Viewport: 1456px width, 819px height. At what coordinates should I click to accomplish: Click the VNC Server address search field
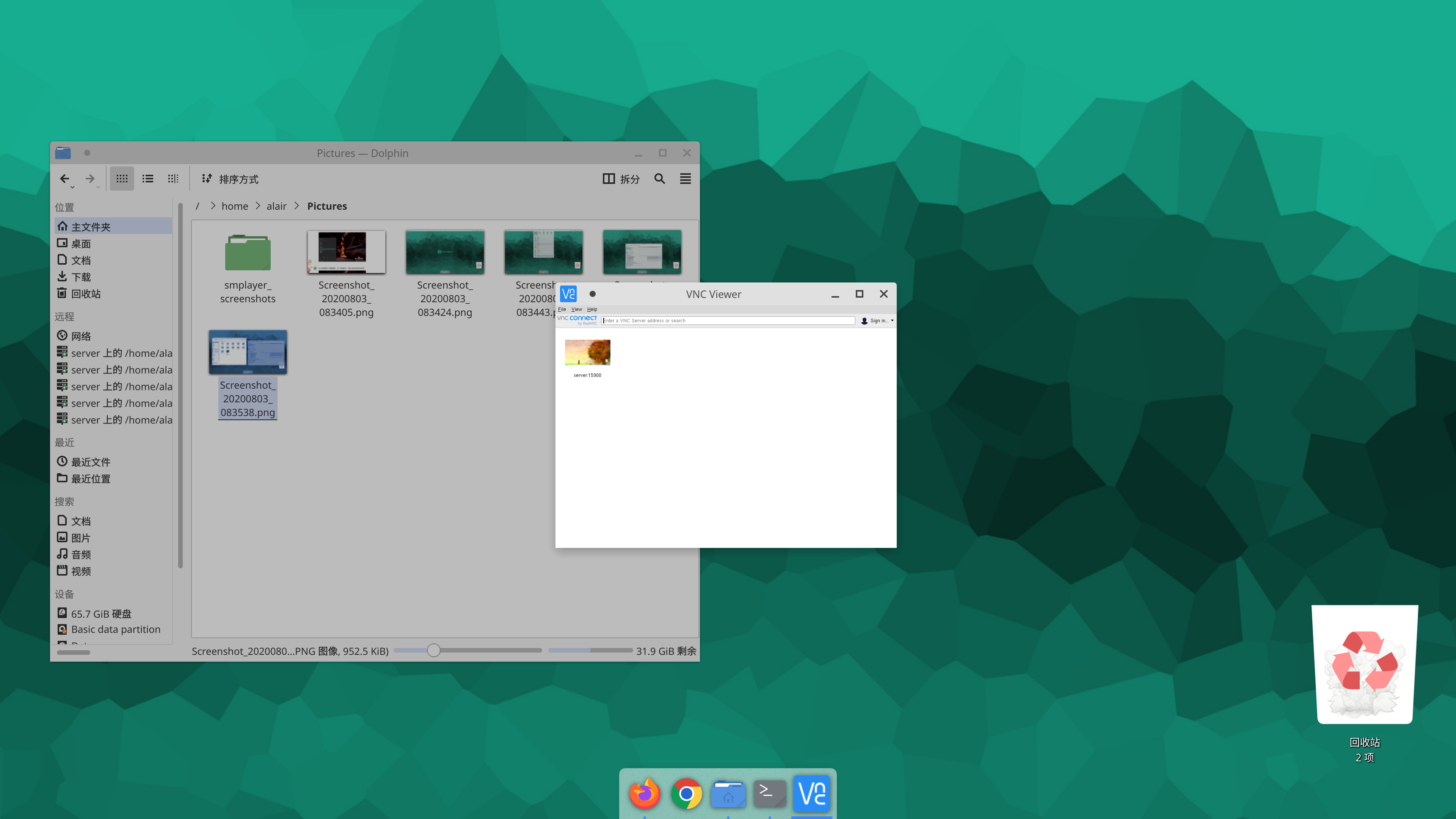coord(728,320)
